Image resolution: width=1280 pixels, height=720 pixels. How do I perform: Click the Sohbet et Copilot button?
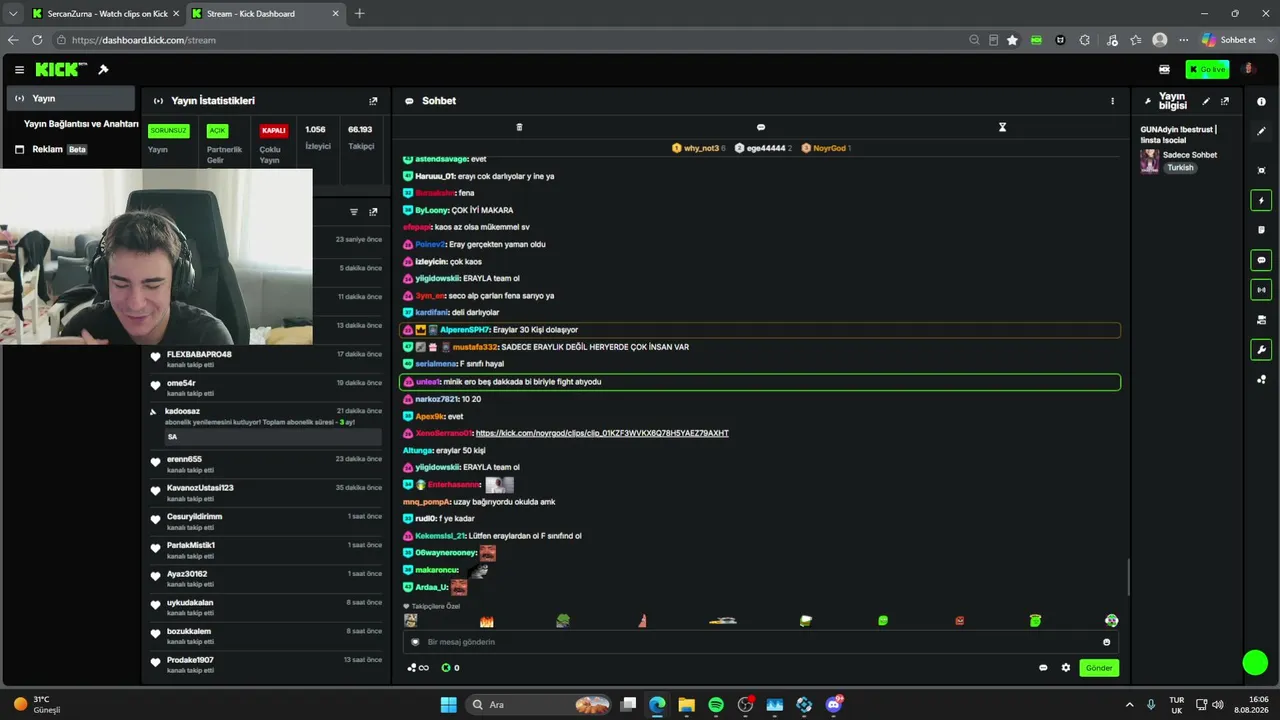click(x=1229, y=40)
